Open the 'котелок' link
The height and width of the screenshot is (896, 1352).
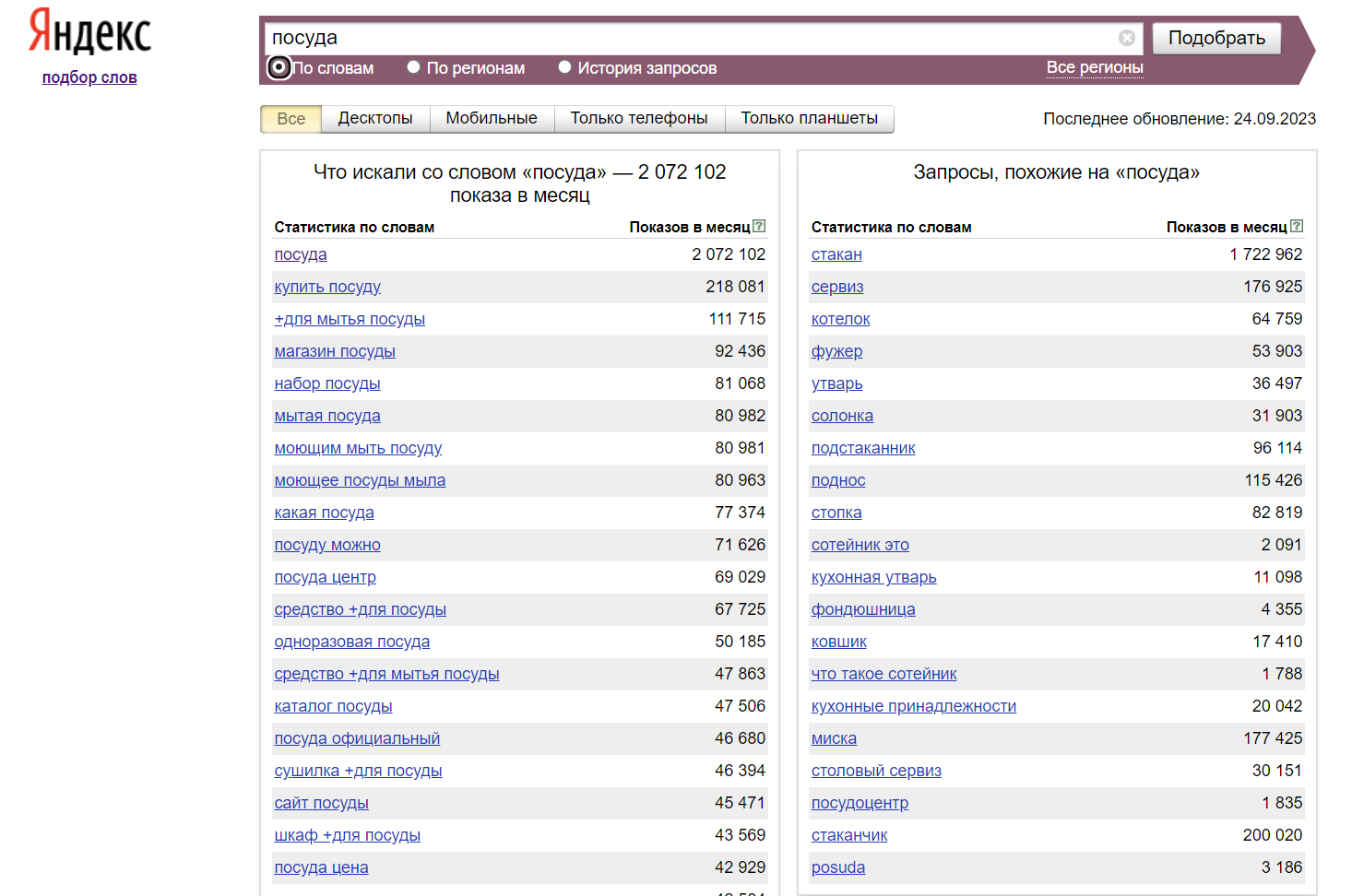click(x=840, y=319)
